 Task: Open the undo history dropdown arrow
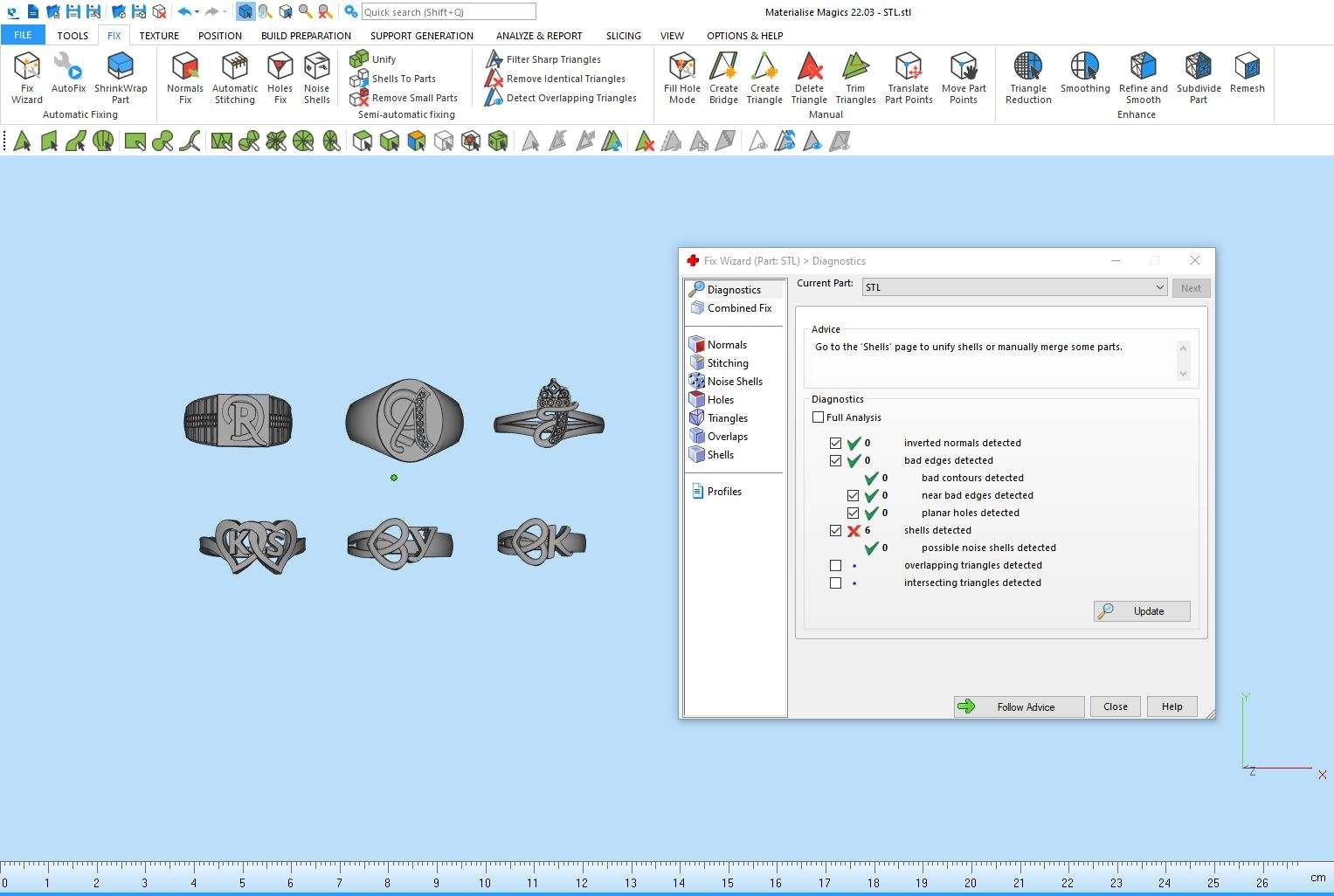[197, 12]
